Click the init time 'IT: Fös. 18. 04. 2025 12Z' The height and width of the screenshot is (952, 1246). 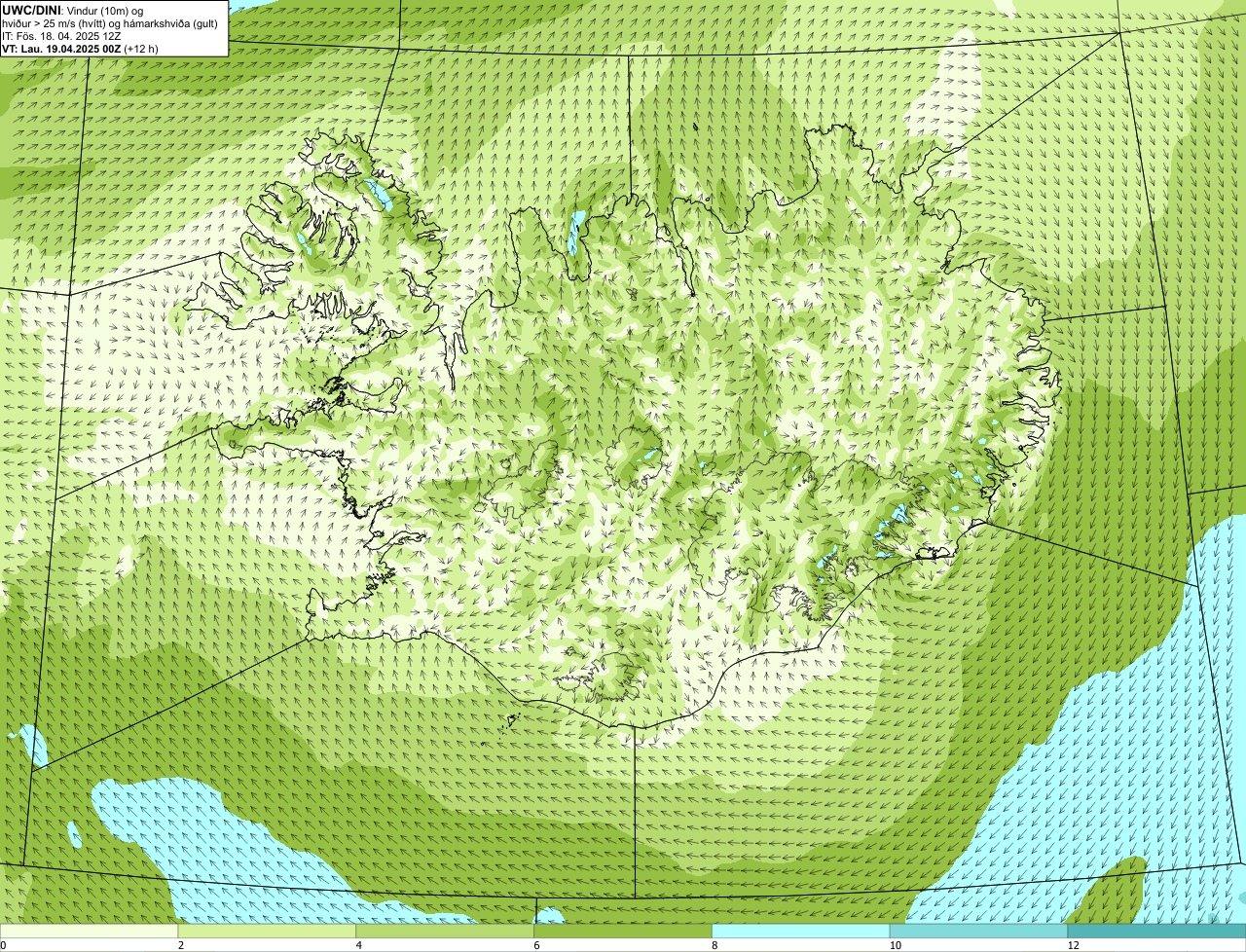62,35
